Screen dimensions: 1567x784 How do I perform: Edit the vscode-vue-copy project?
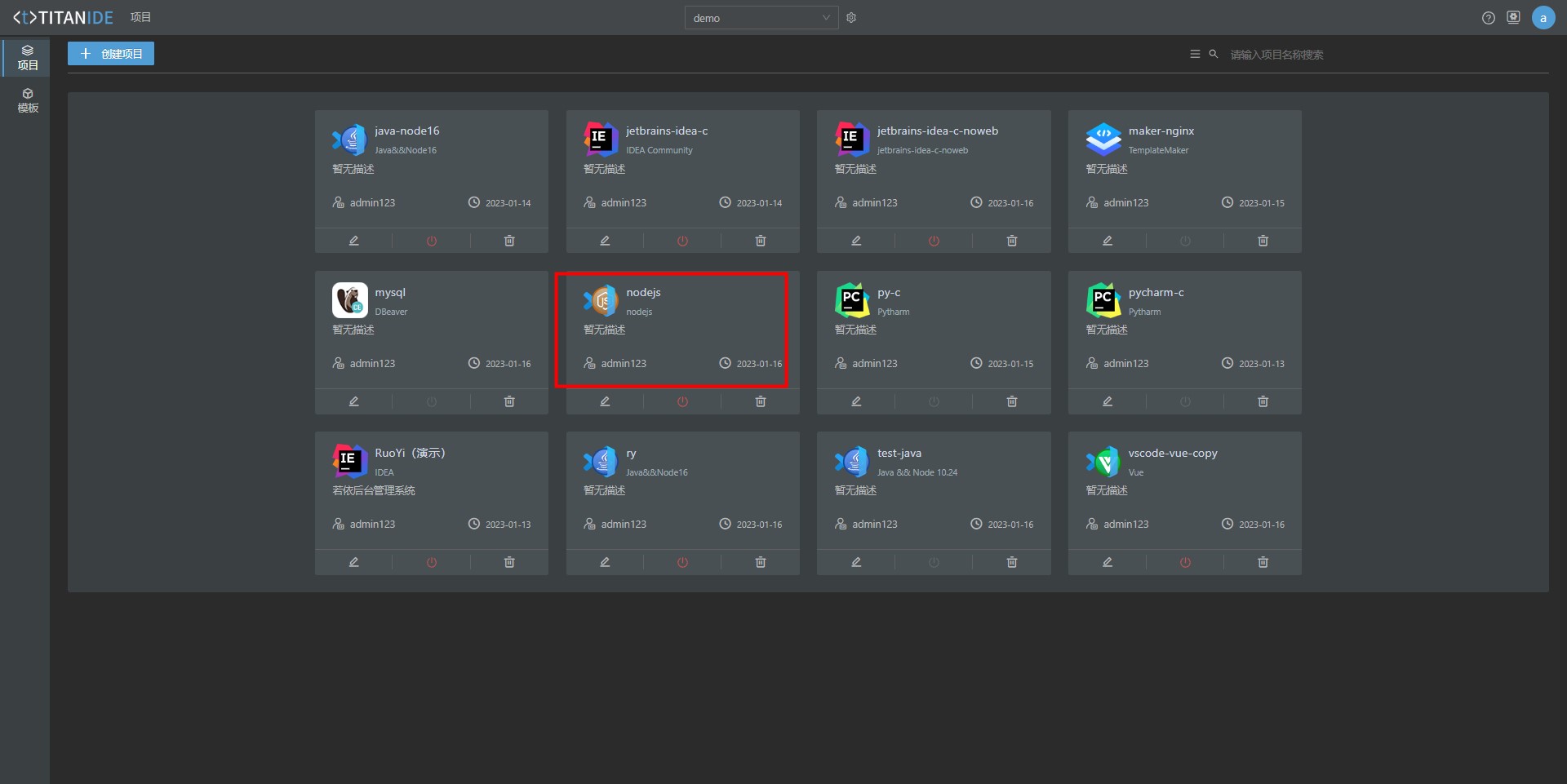tap(1108, 562)
